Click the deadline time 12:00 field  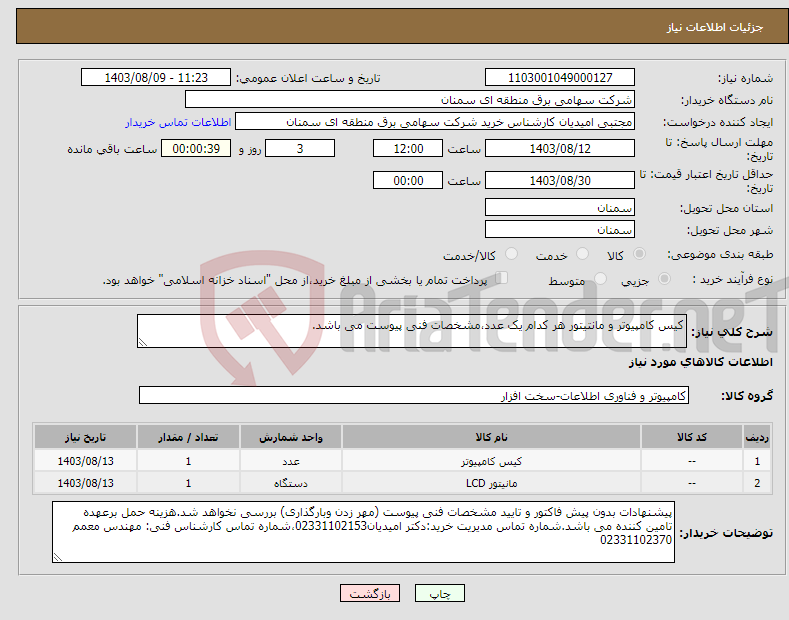click(x=408, y=148)
